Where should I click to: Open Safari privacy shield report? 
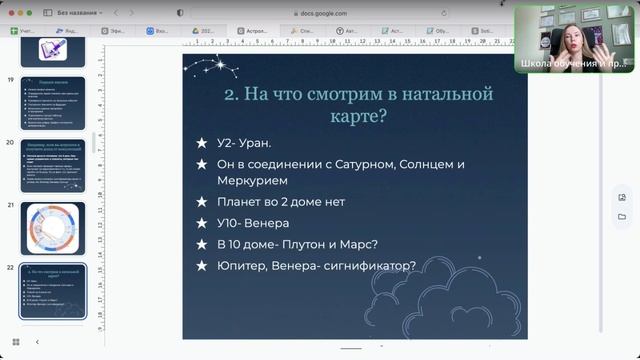[x=180, y=13]
